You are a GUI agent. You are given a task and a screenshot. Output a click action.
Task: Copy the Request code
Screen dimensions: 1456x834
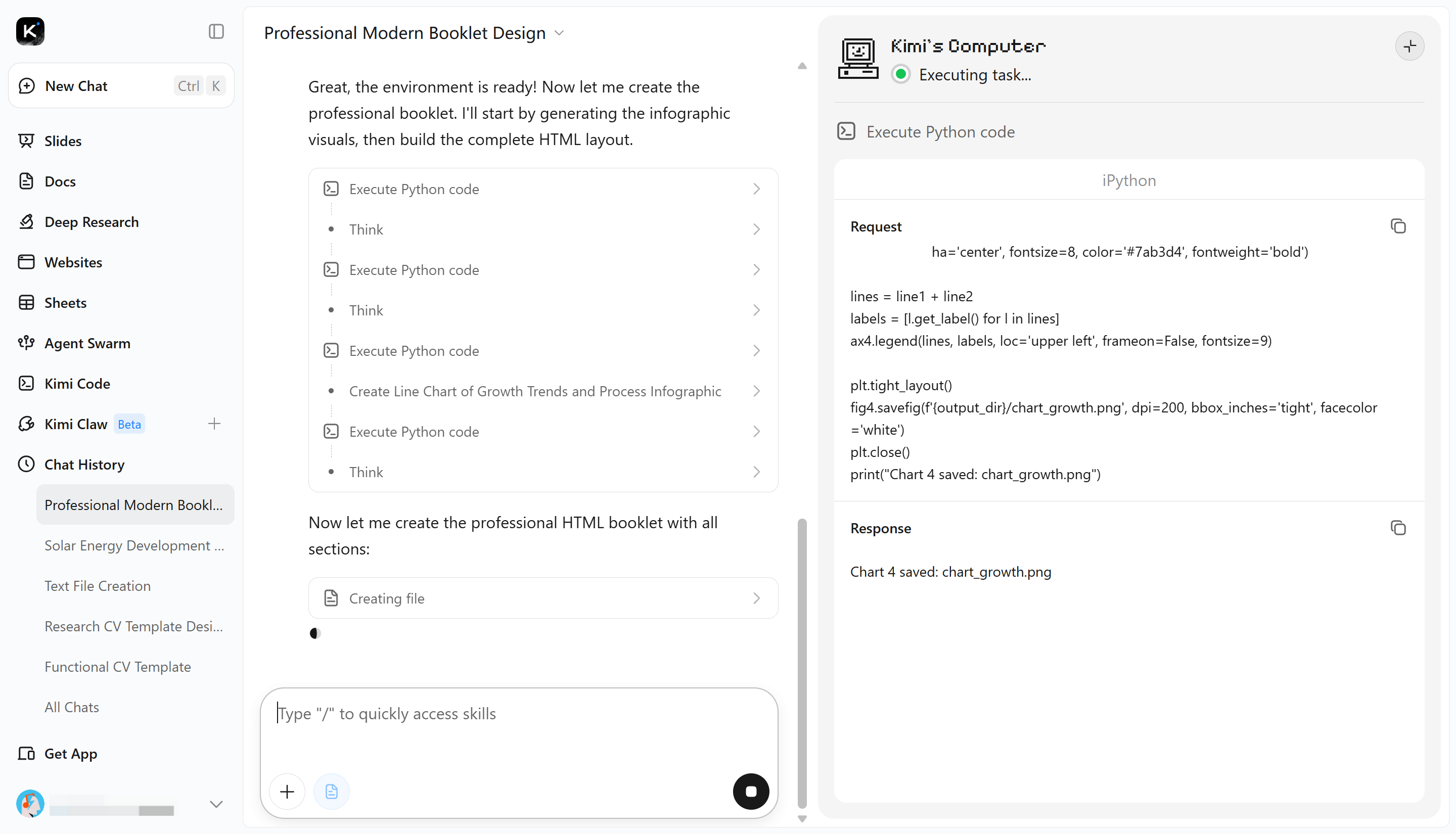[1398, 226]
